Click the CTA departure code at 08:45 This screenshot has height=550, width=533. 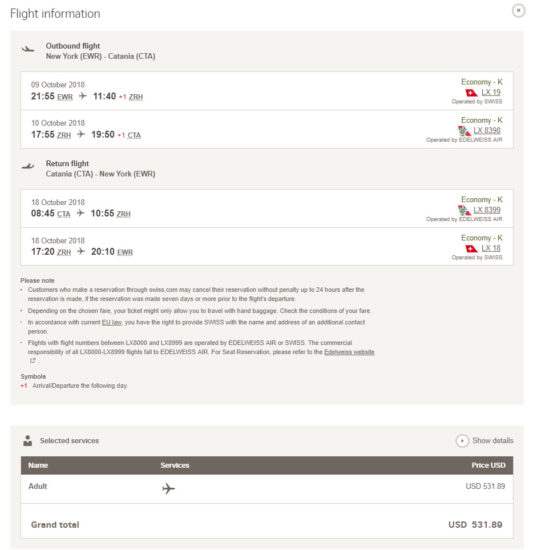coord(63,214)
